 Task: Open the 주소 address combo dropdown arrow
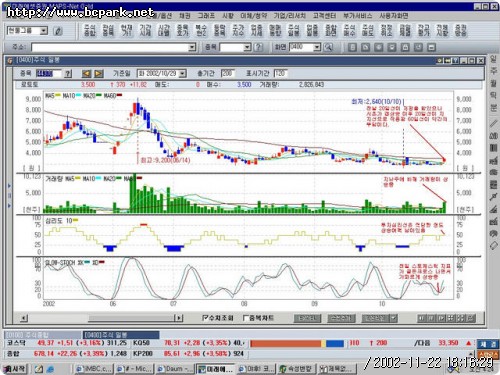[x=192, y=47]
